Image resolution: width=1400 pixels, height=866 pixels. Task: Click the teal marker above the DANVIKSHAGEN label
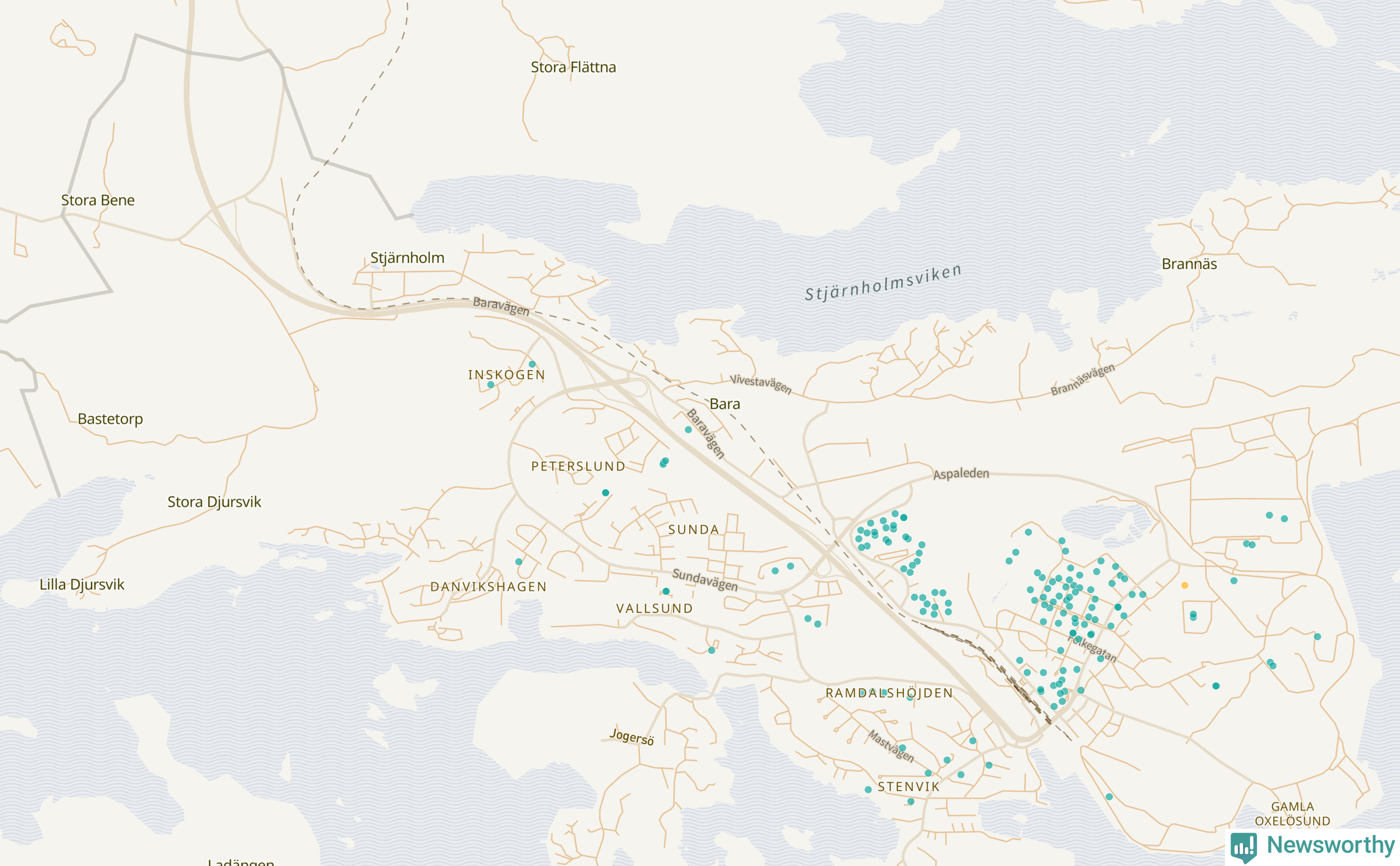point(518,562)
